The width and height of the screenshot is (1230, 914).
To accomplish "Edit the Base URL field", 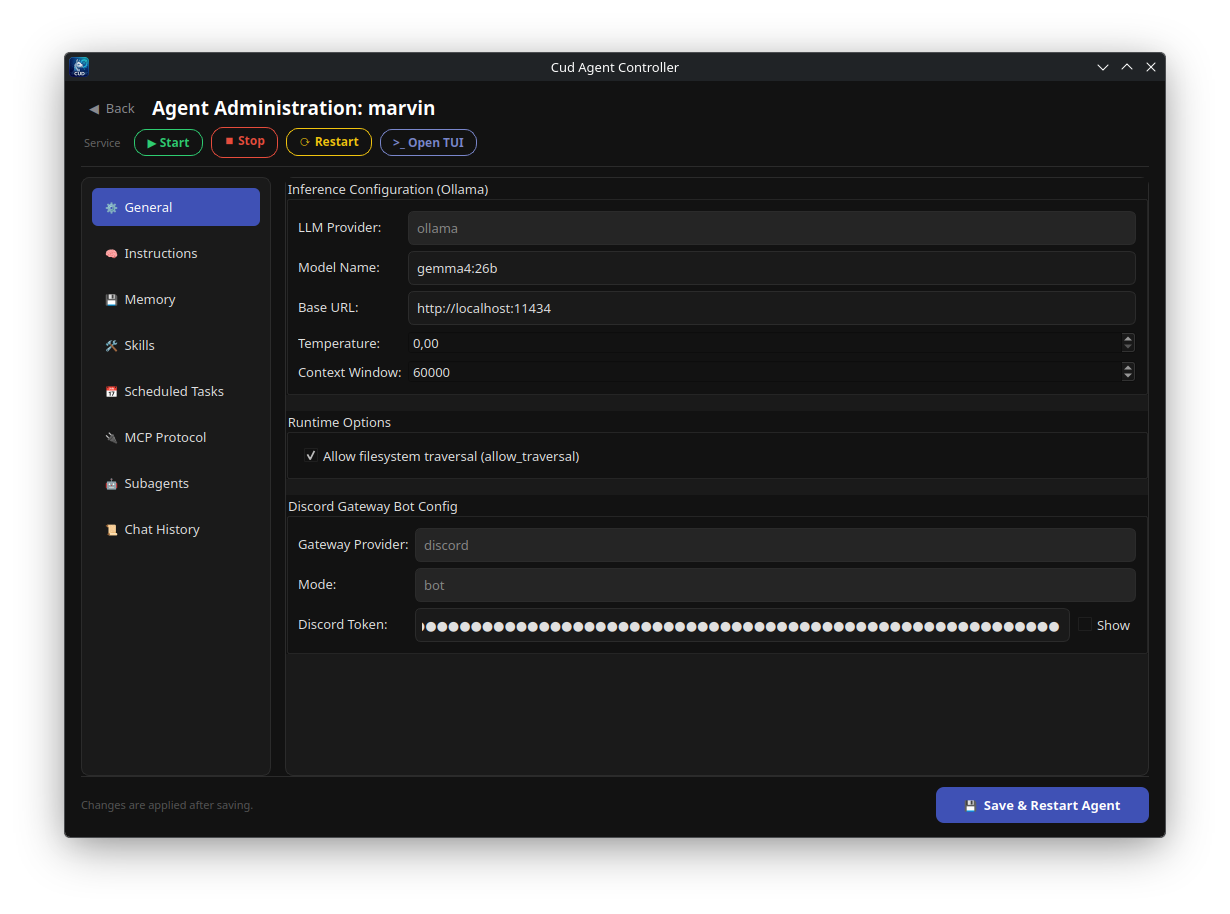I will point(772,308).
